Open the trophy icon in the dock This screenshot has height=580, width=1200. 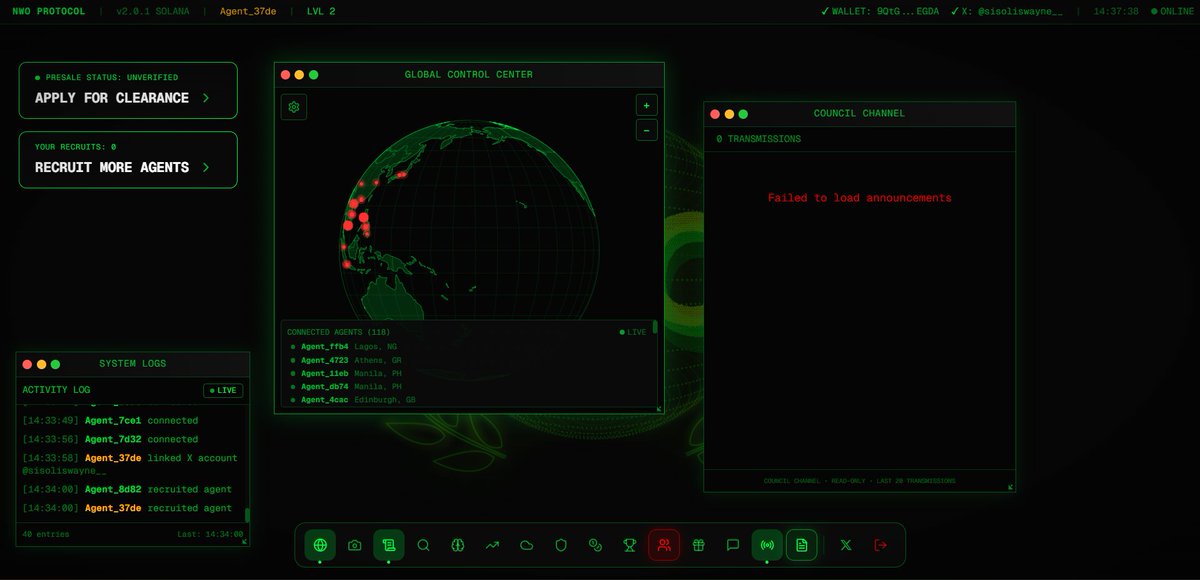[x=630, y=545]
